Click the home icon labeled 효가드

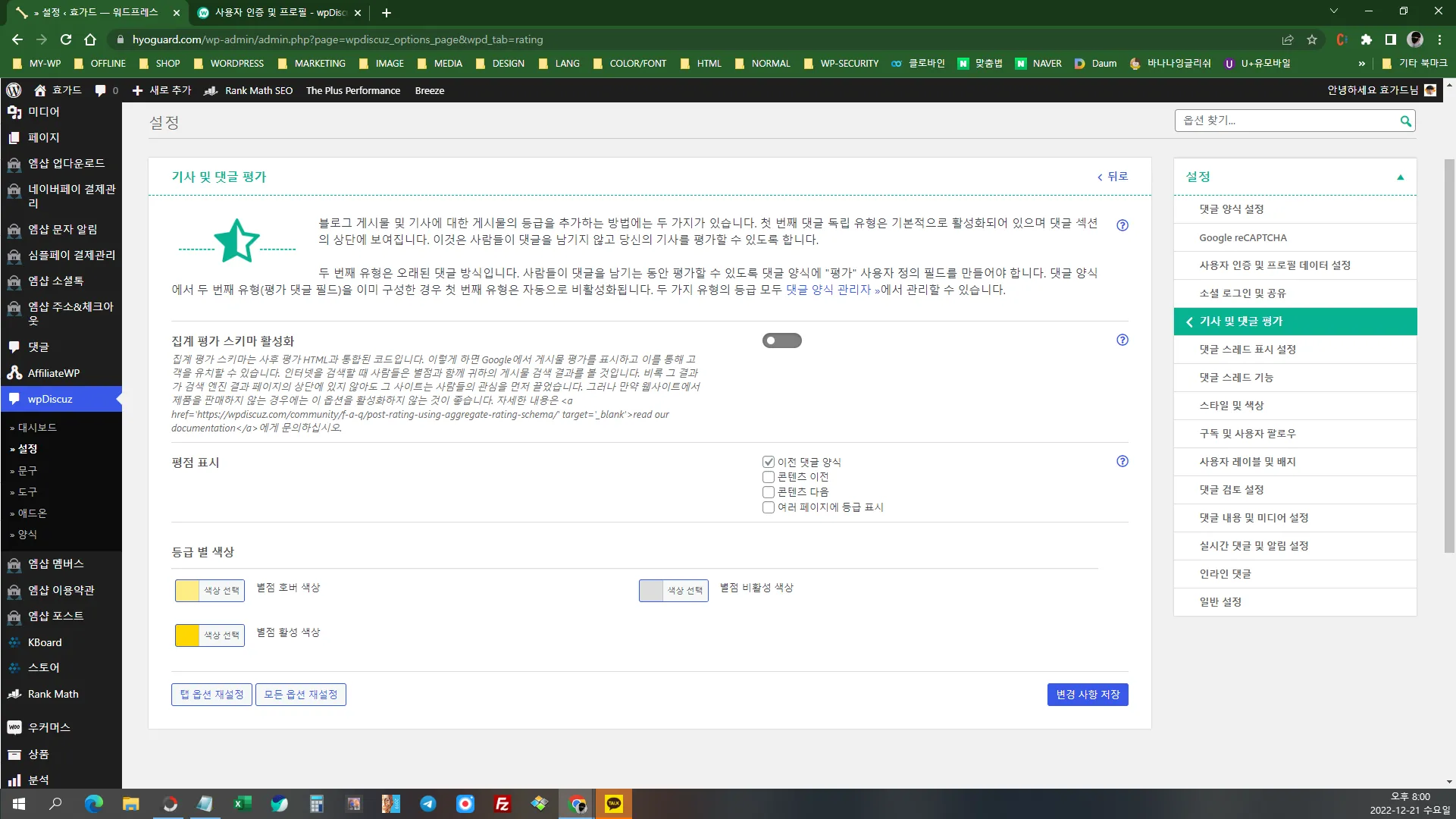click(58, 90)
